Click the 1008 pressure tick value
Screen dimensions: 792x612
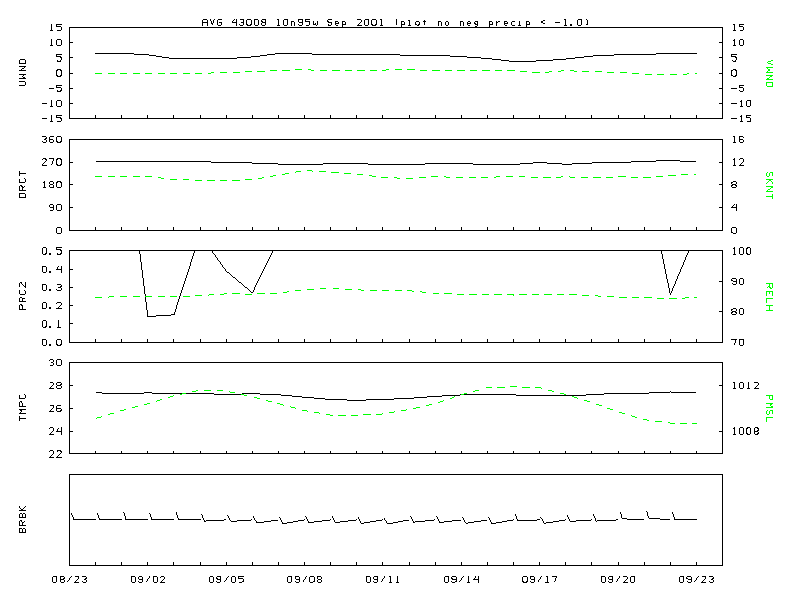point(745,432)
